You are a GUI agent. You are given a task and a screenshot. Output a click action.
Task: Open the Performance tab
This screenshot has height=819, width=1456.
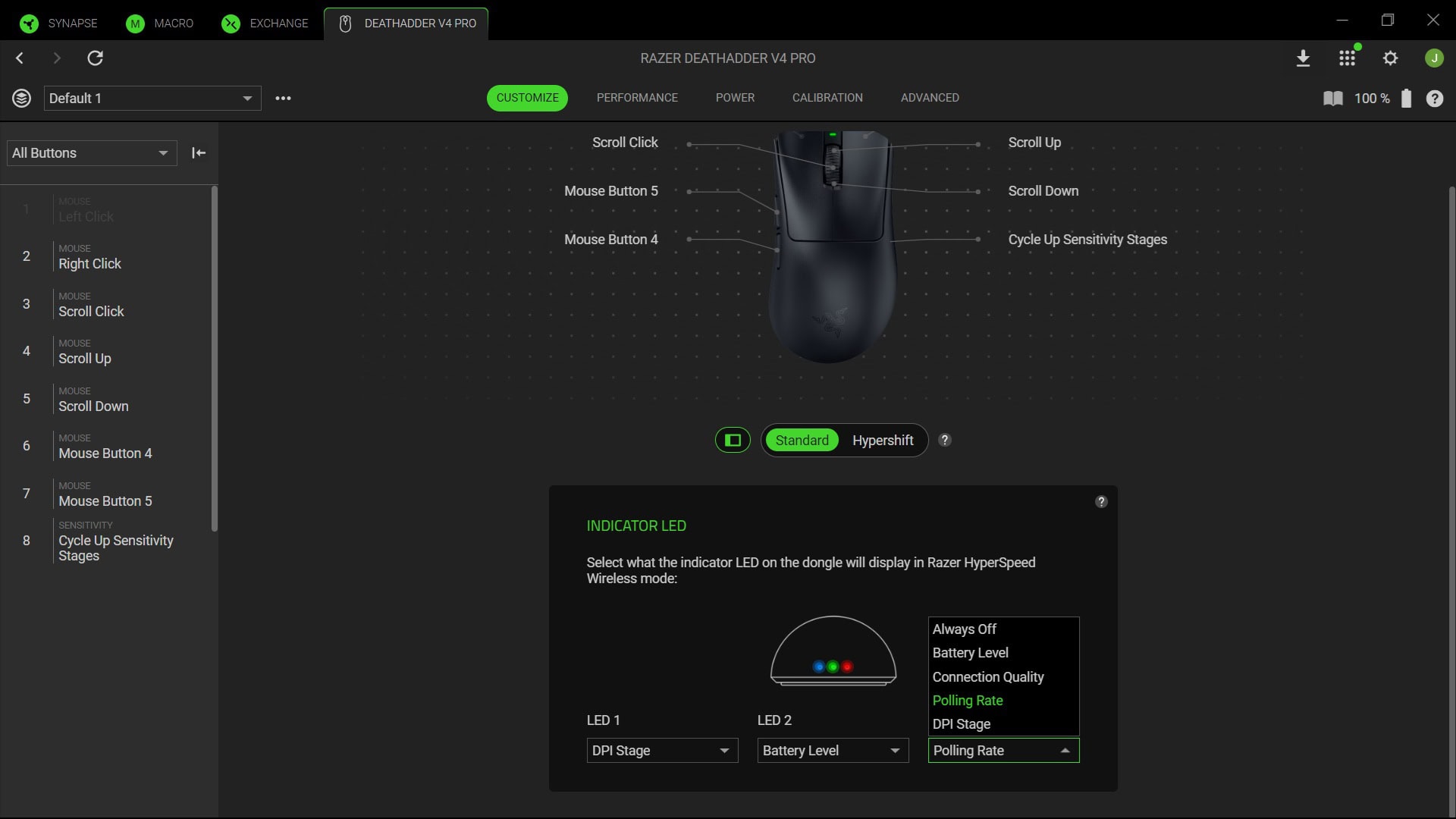[637, 98]
